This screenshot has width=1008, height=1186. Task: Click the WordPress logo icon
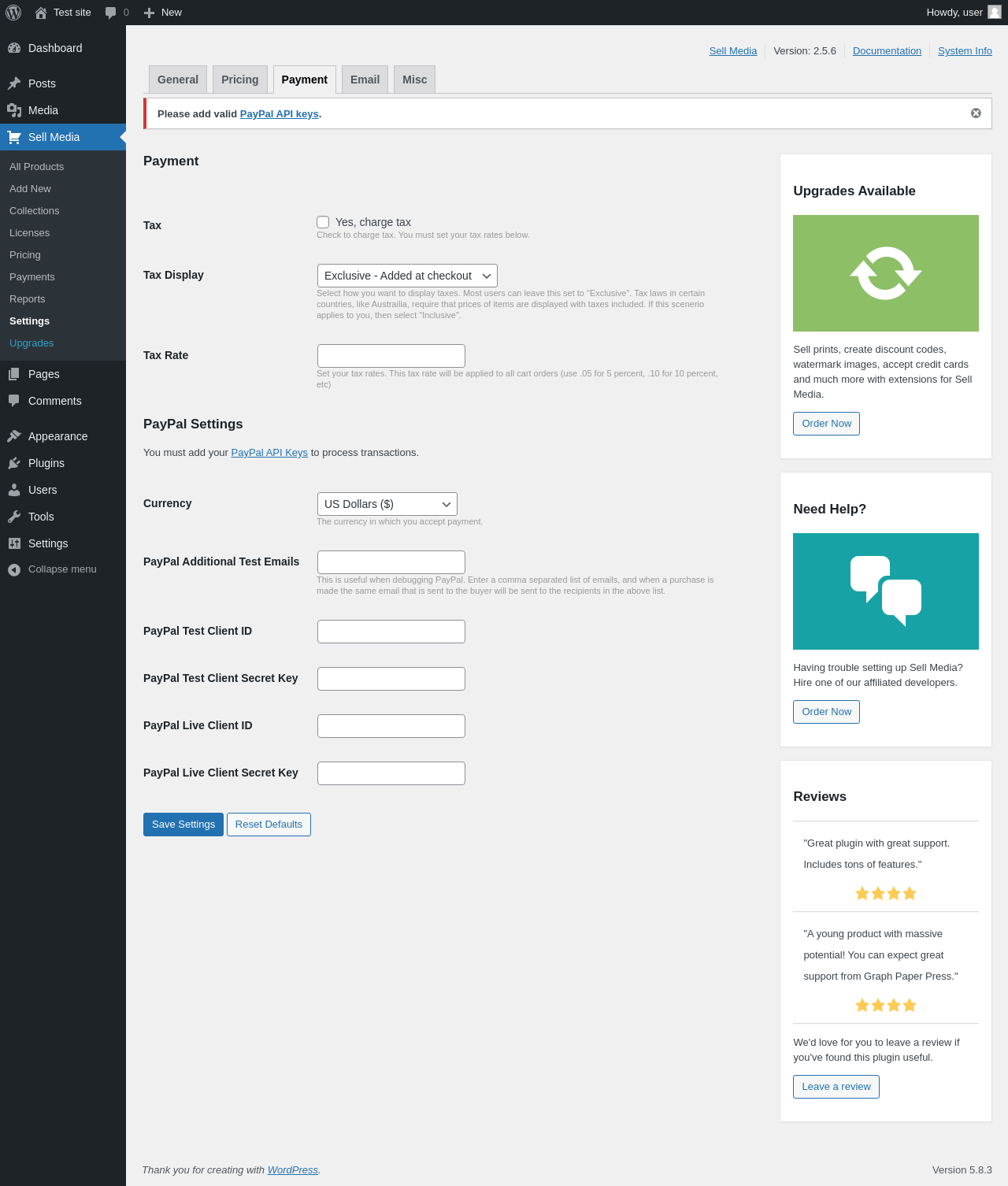click(x=13, y=13)
